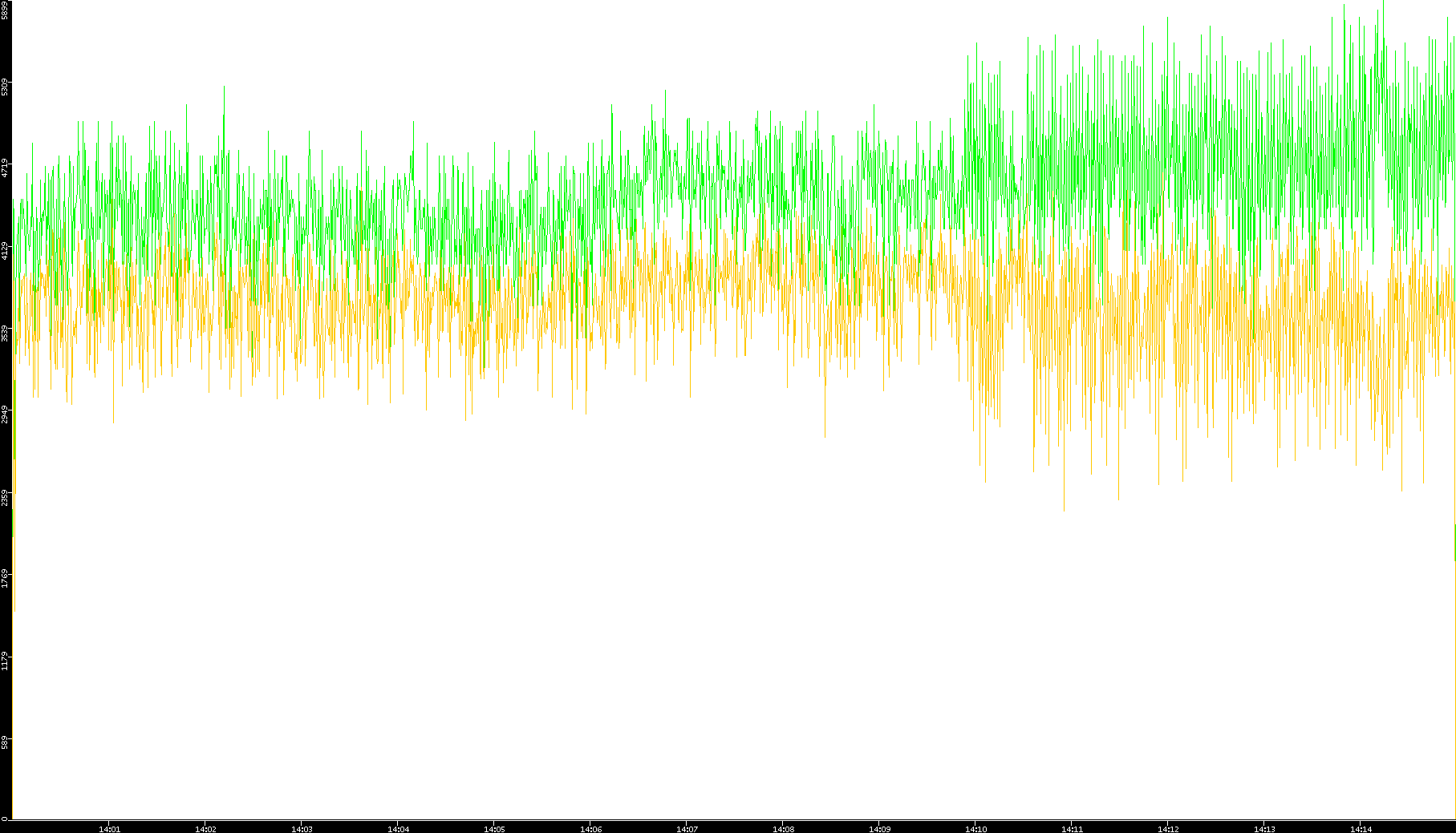Select the 14:10 time marker
Viewport: 1456px width, 833px height.
[975, 829]
